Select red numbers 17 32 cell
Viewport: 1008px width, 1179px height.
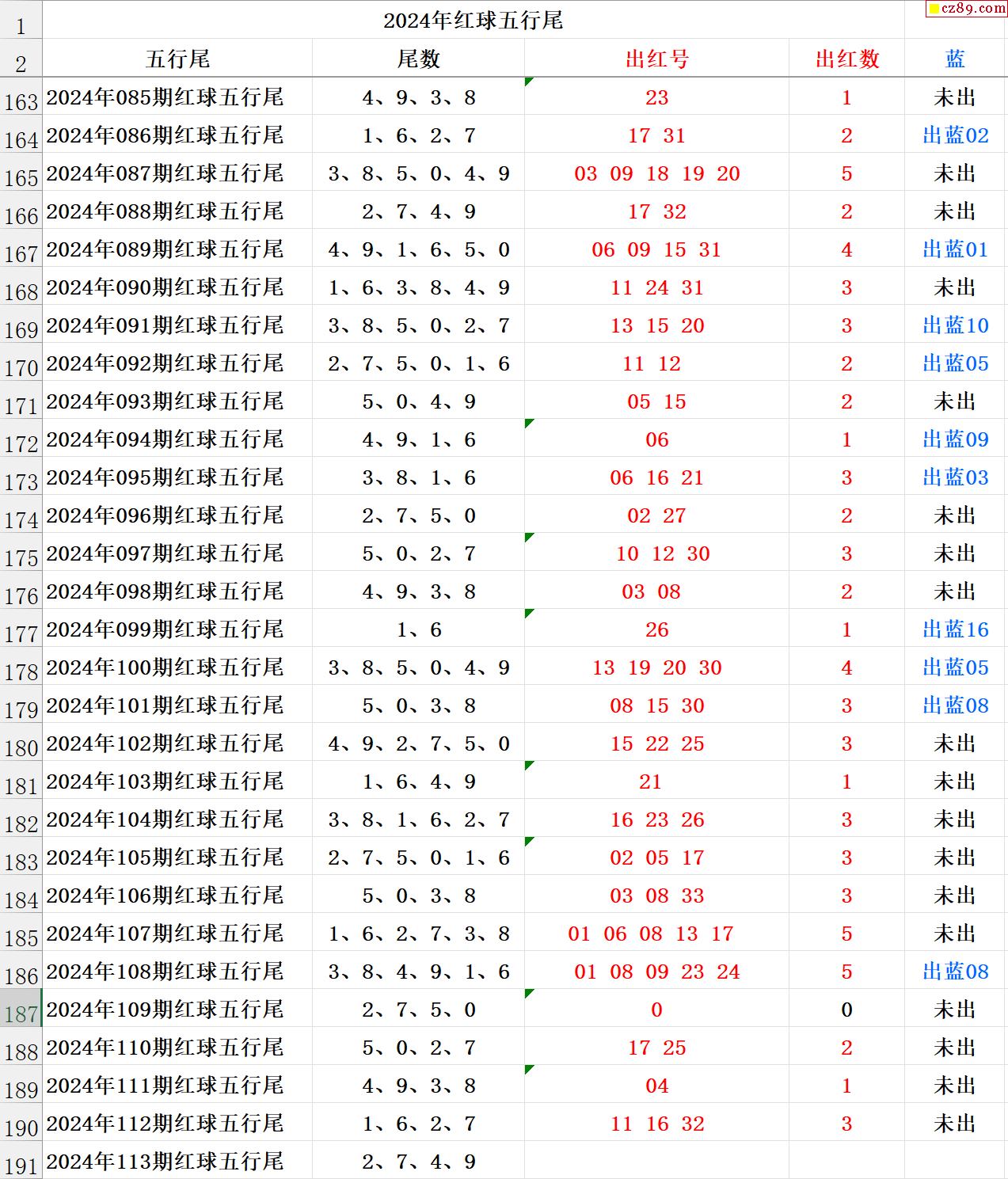(656, 211)
